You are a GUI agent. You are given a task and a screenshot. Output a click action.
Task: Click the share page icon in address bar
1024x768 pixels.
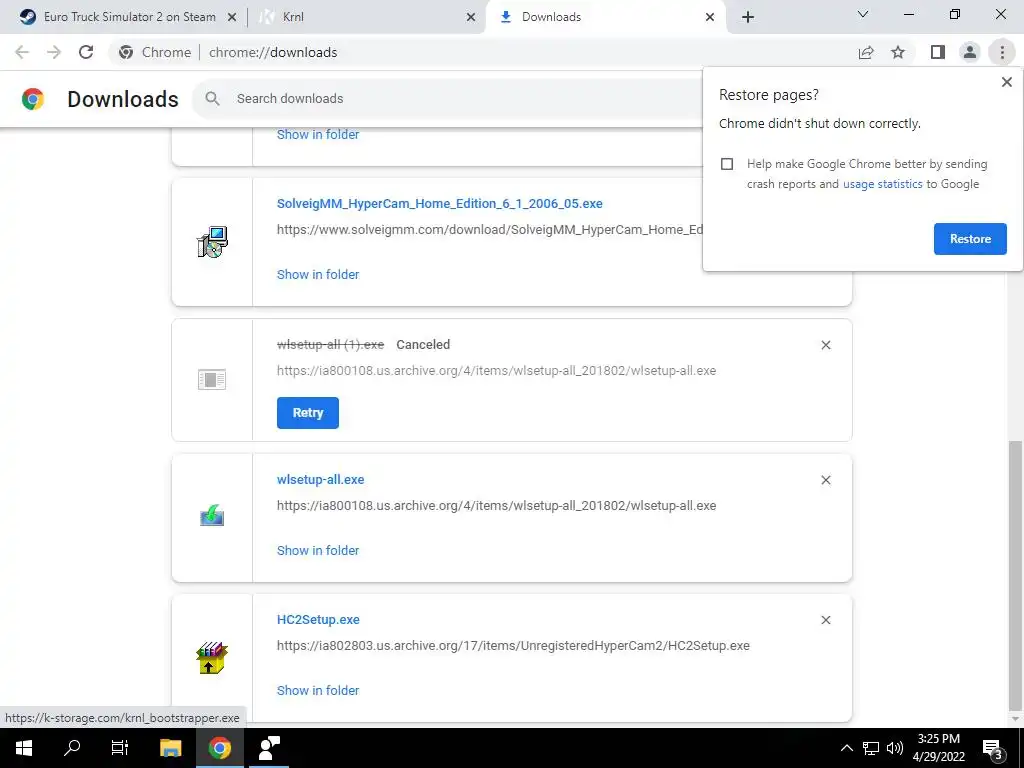(x=866, y=52)
